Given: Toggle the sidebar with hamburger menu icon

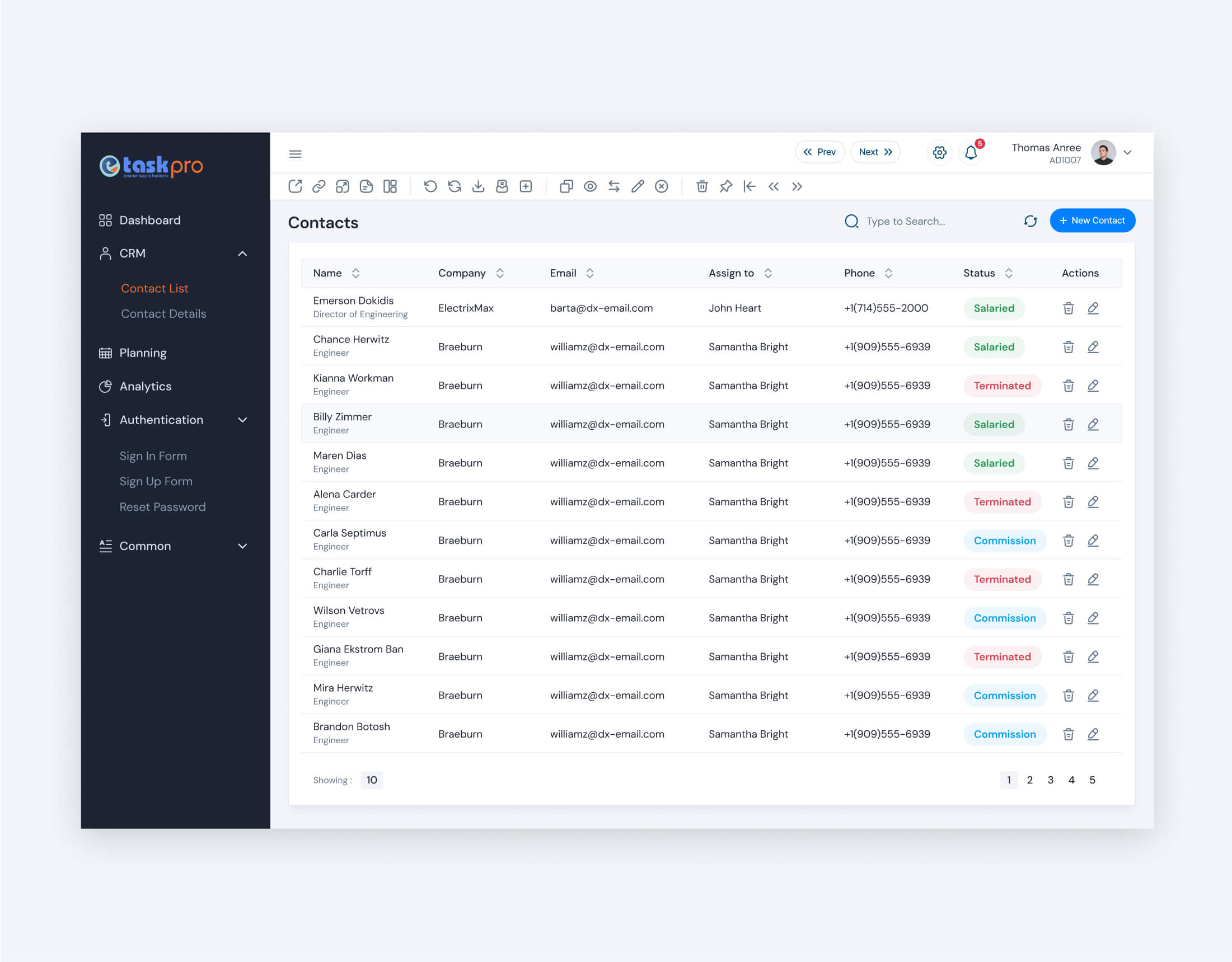Looking at the screenshot, I should tap(295, 153).
